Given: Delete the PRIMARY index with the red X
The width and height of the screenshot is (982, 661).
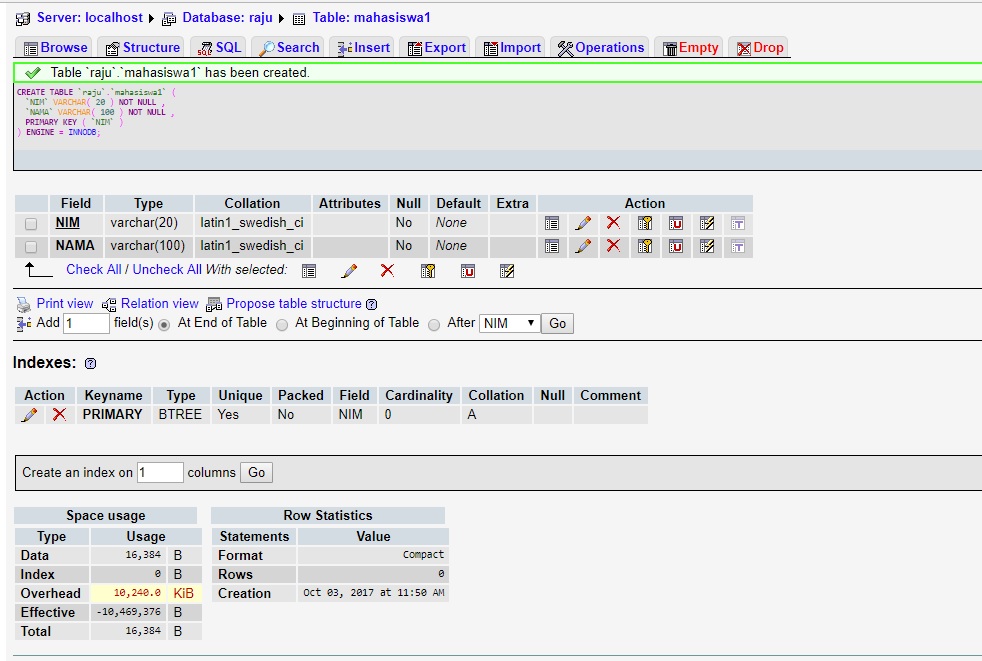Looking at the screenshot, I should point(59,414).
